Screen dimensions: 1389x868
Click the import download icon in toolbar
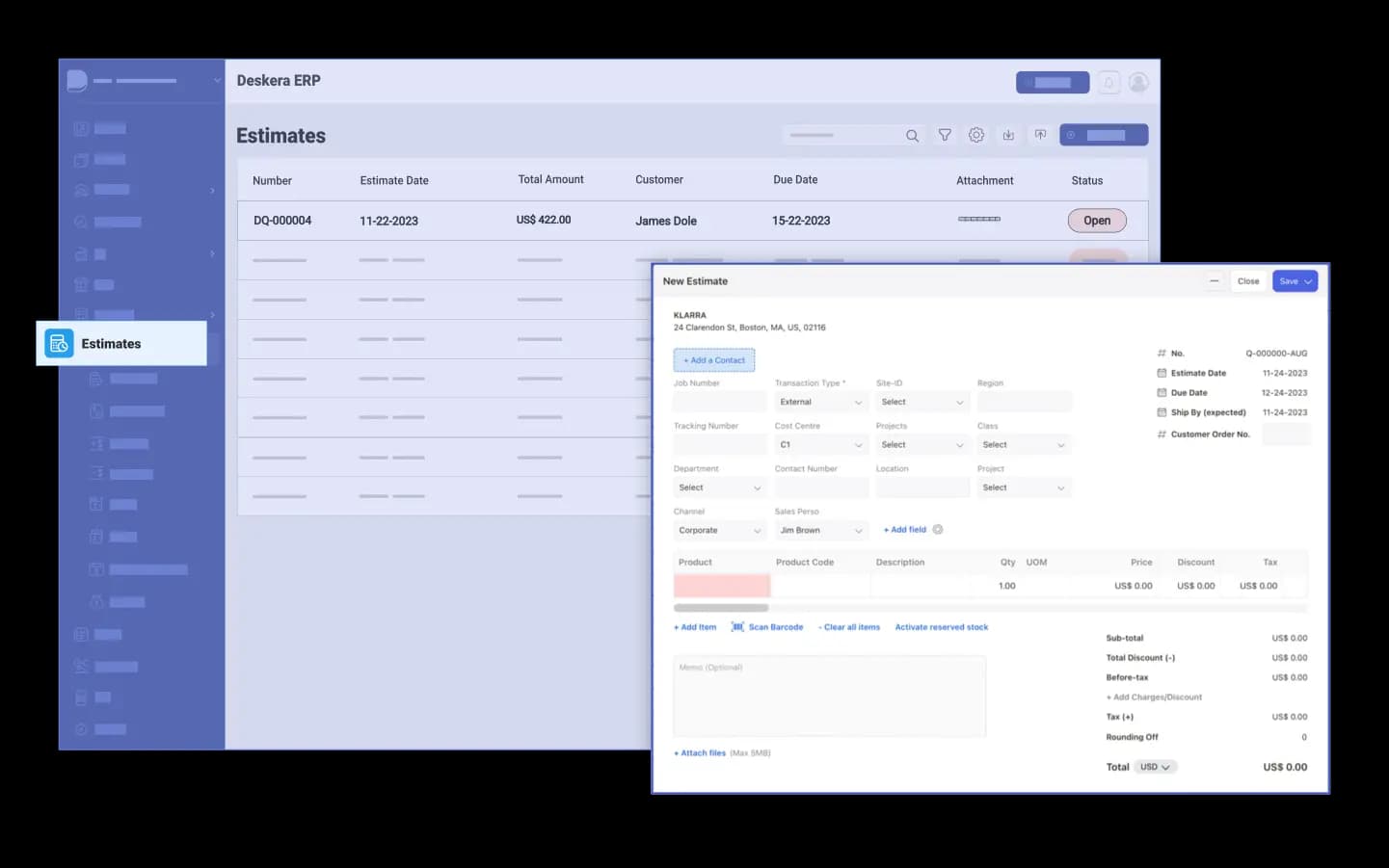click(x=1008, y=136)
